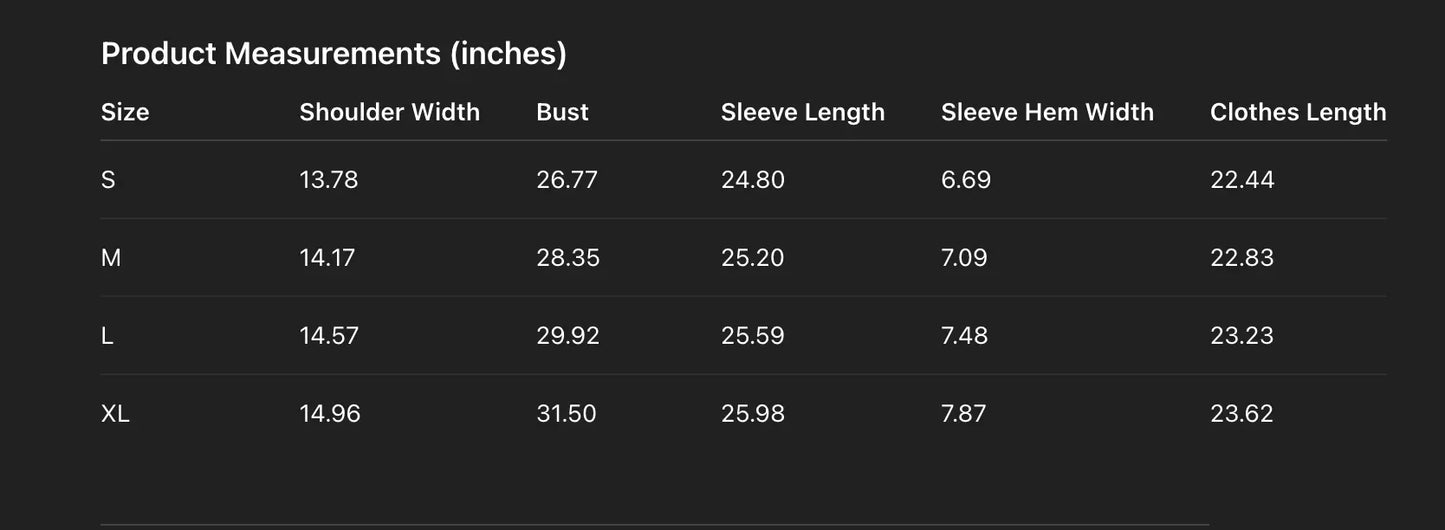
Task: Click the Size column header
Action: 125,112
